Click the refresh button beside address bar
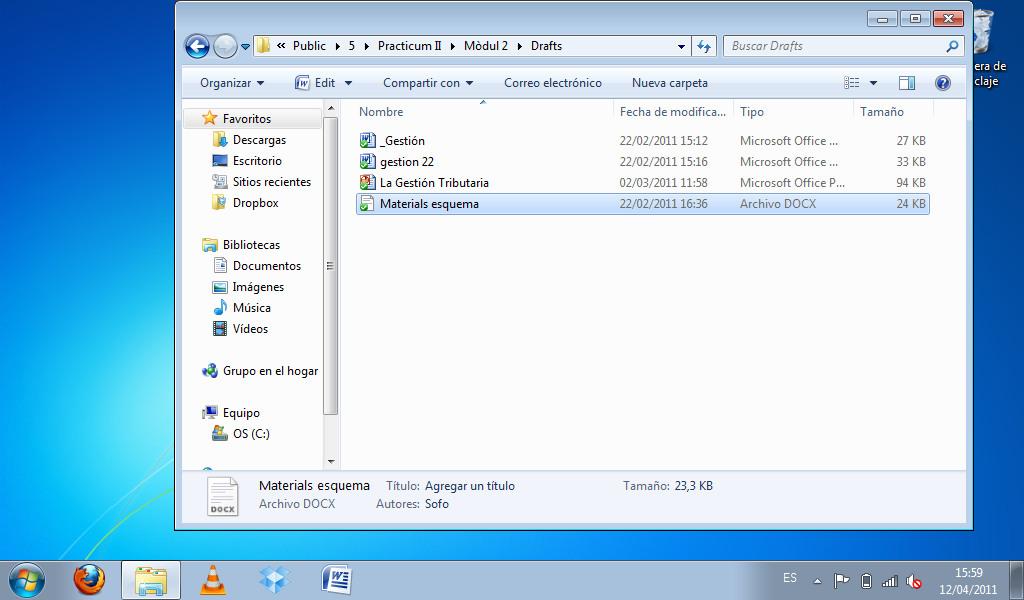This screenshot has height=600, width=1024. click(x=704, y=46)
